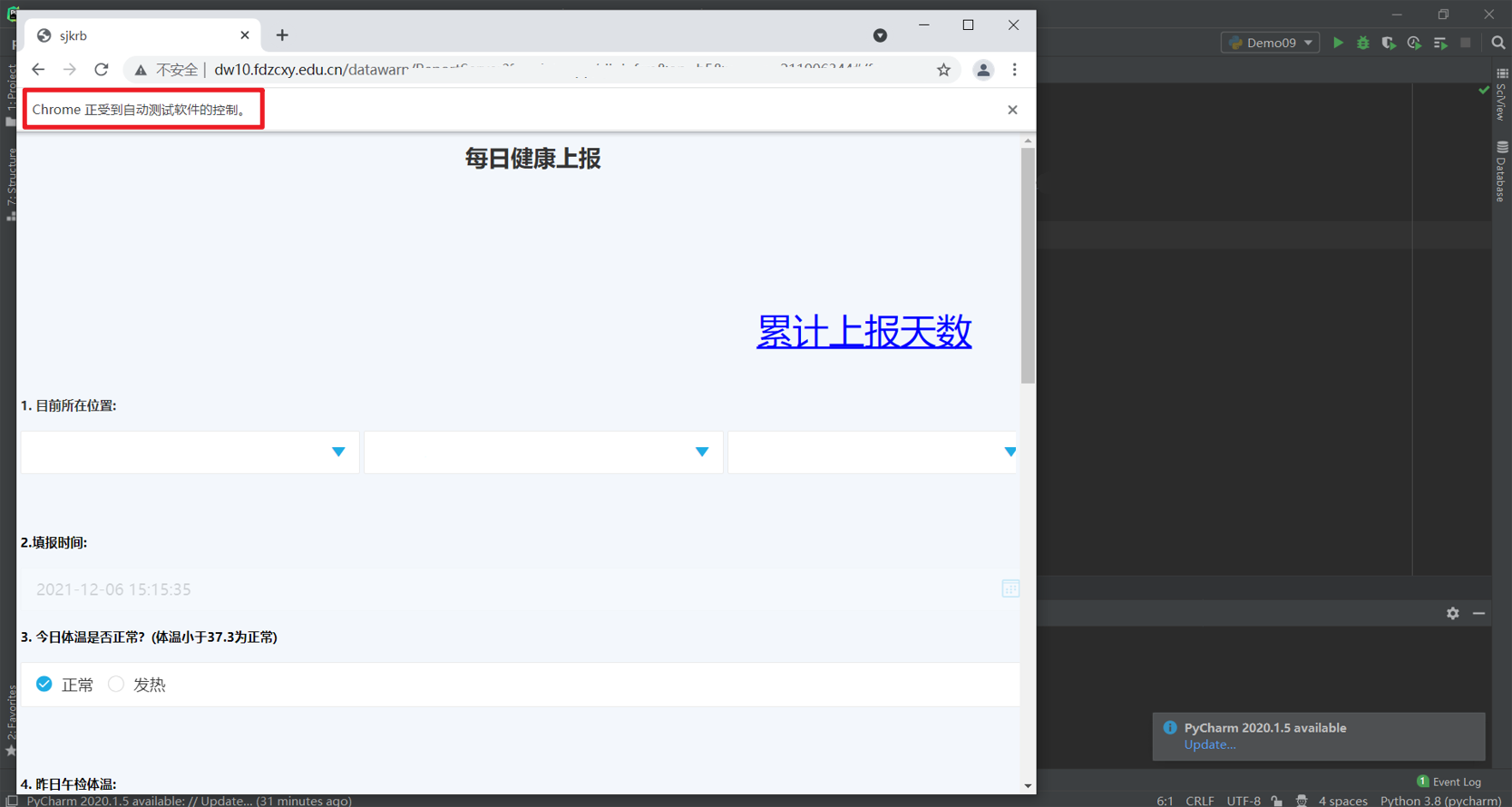Bookmark this page with the star
The height and width of the screenshot is (807, 1512).
[x=943, y=70]
